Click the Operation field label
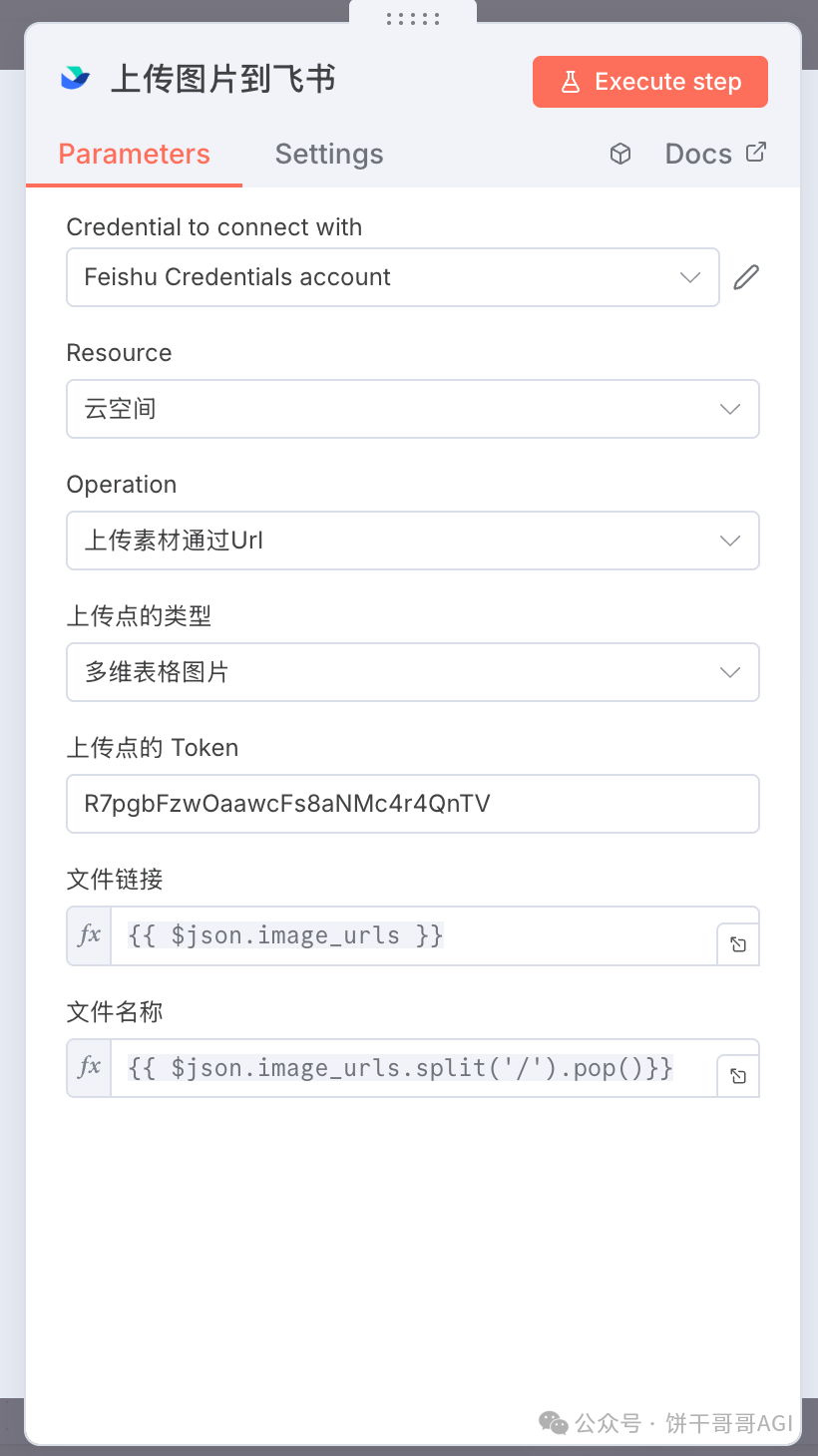 click(122, 485)
